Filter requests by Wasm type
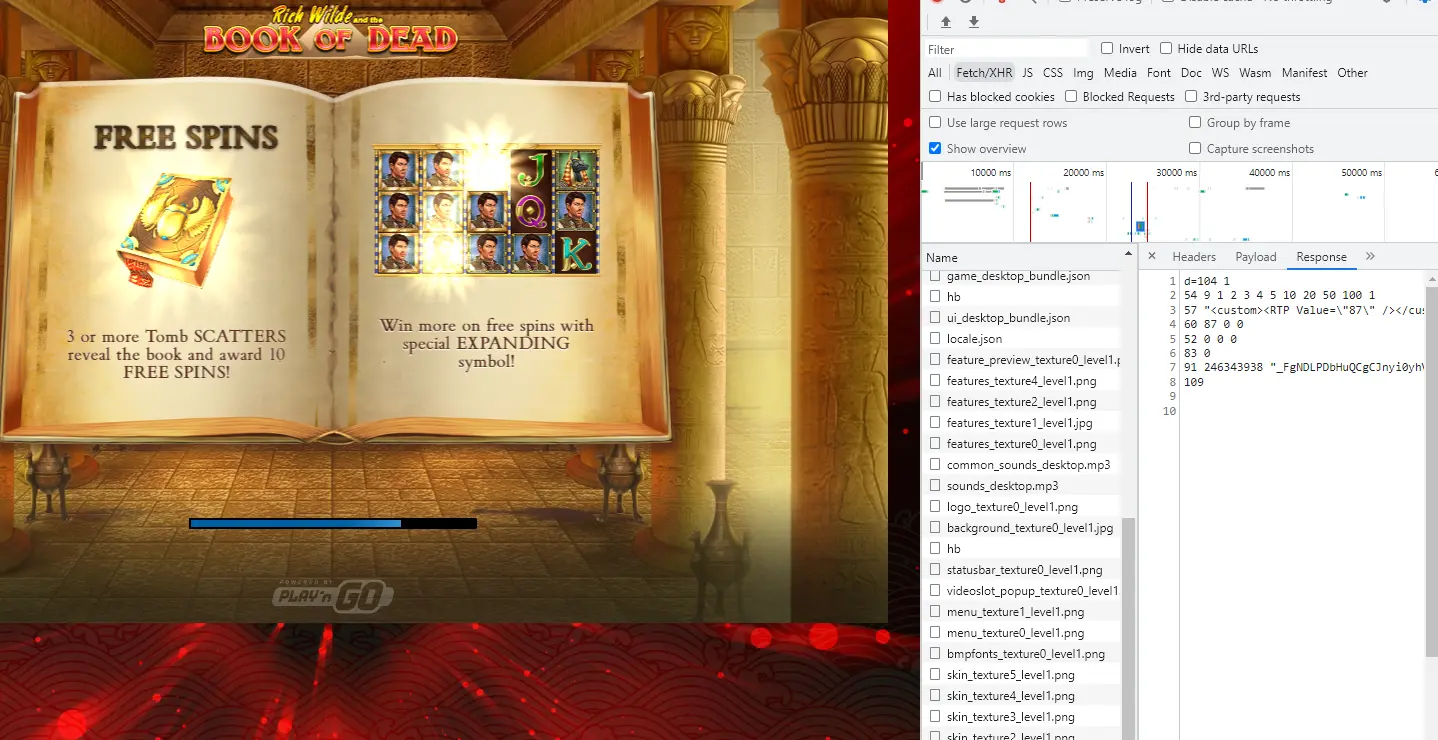Viewport: 1438px width, 740px height. (x=1255, y=73)
